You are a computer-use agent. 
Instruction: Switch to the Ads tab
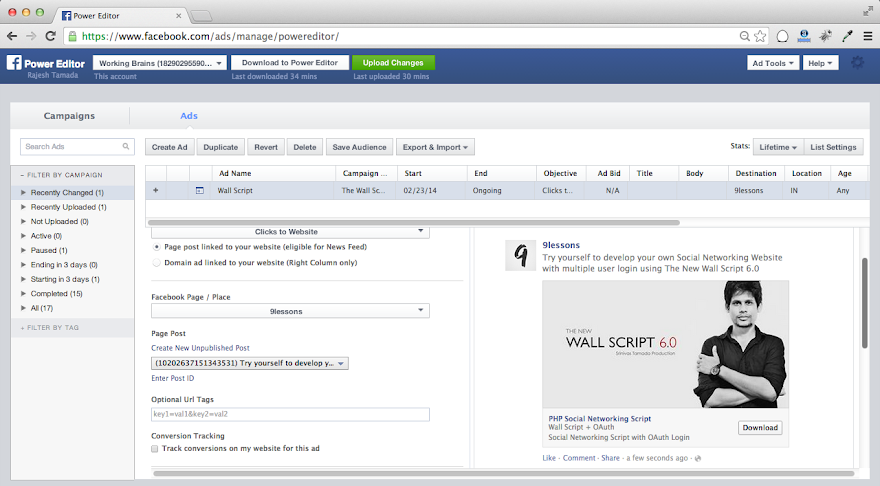click(x=189, y=116)
